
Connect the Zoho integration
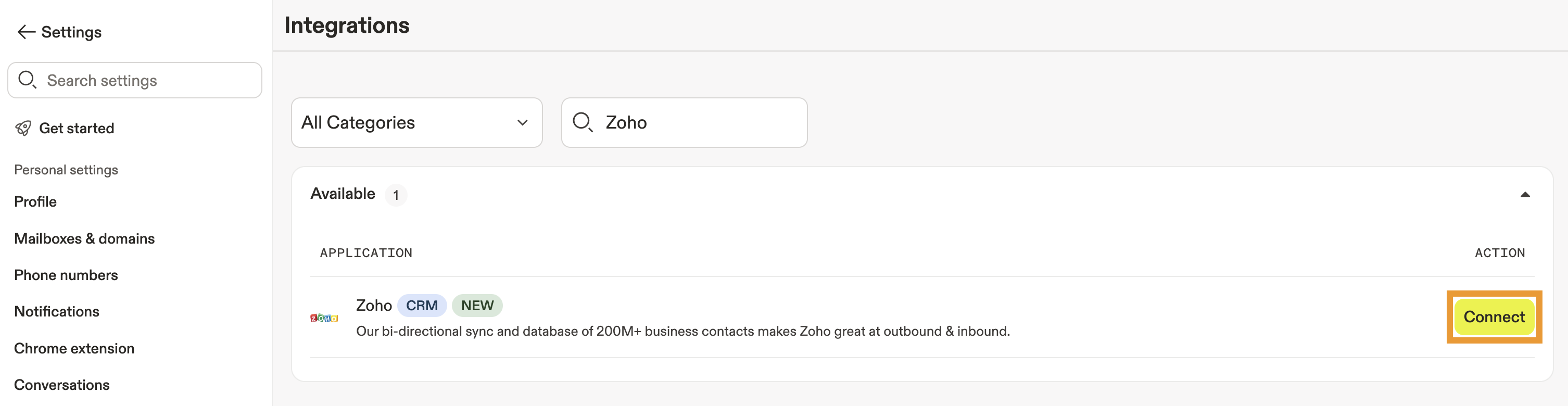pyautogui.click(x=1494, y=317)
